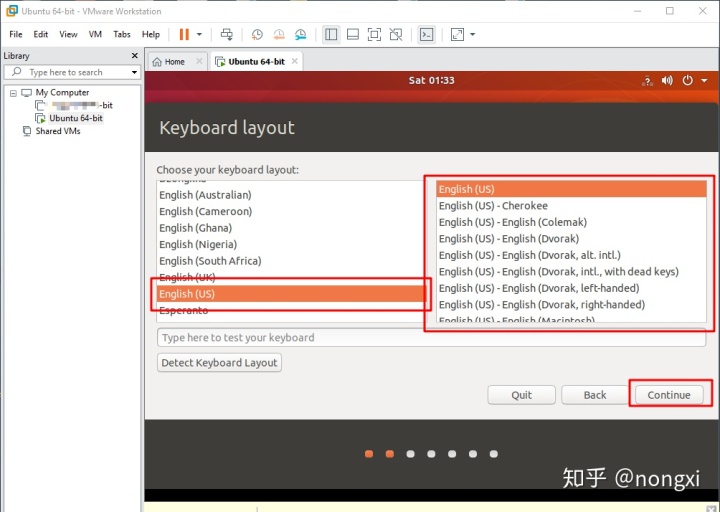Enter full screen mode icon

(x=374, y=34)
